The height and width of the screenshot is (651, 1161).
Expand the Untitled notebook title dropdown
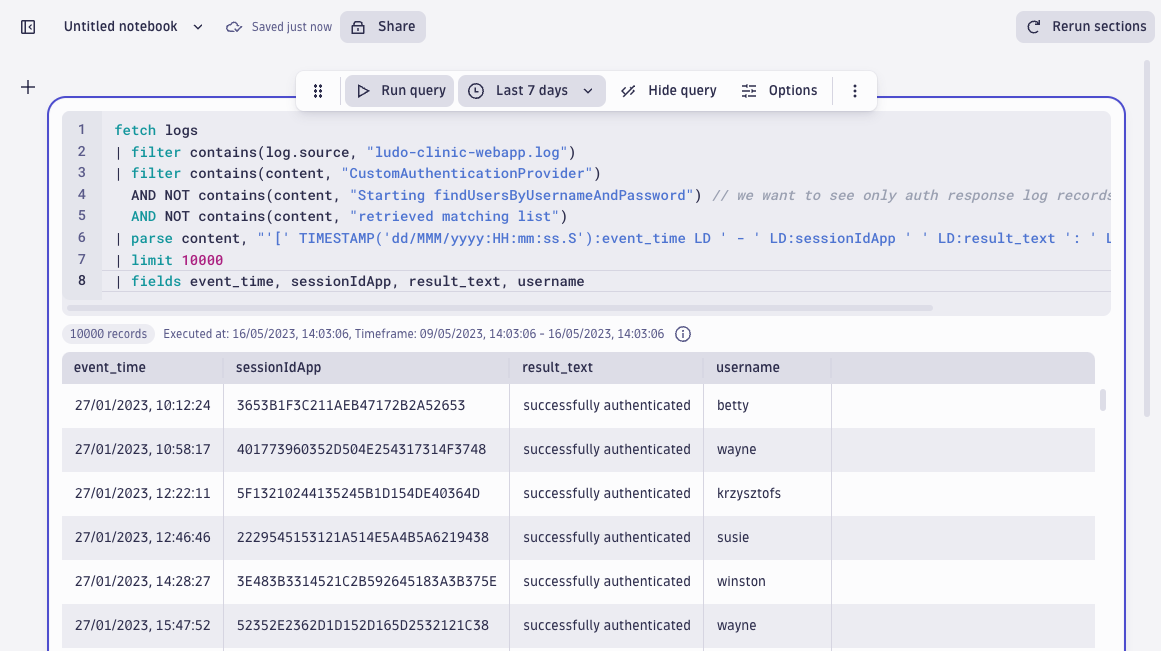[197, 27]
